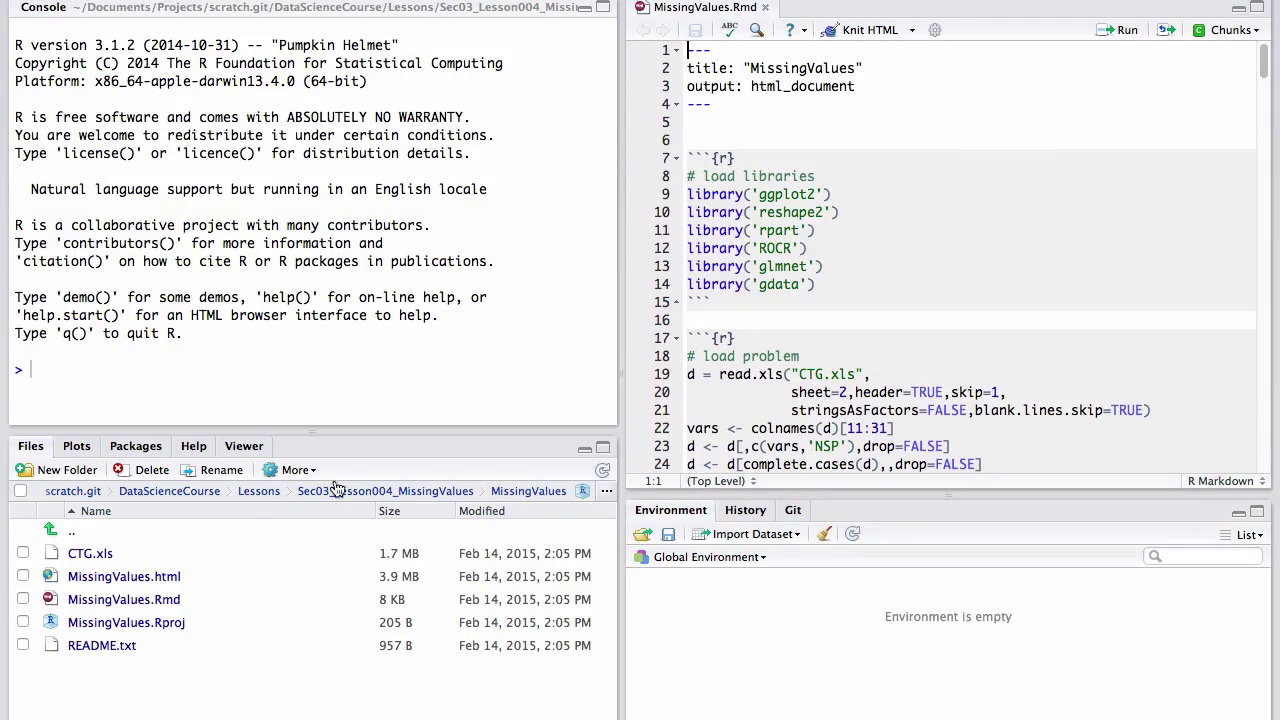Click the question mark help icon in the editor
Screen dimensions: 1280x720
pos(790,30)
